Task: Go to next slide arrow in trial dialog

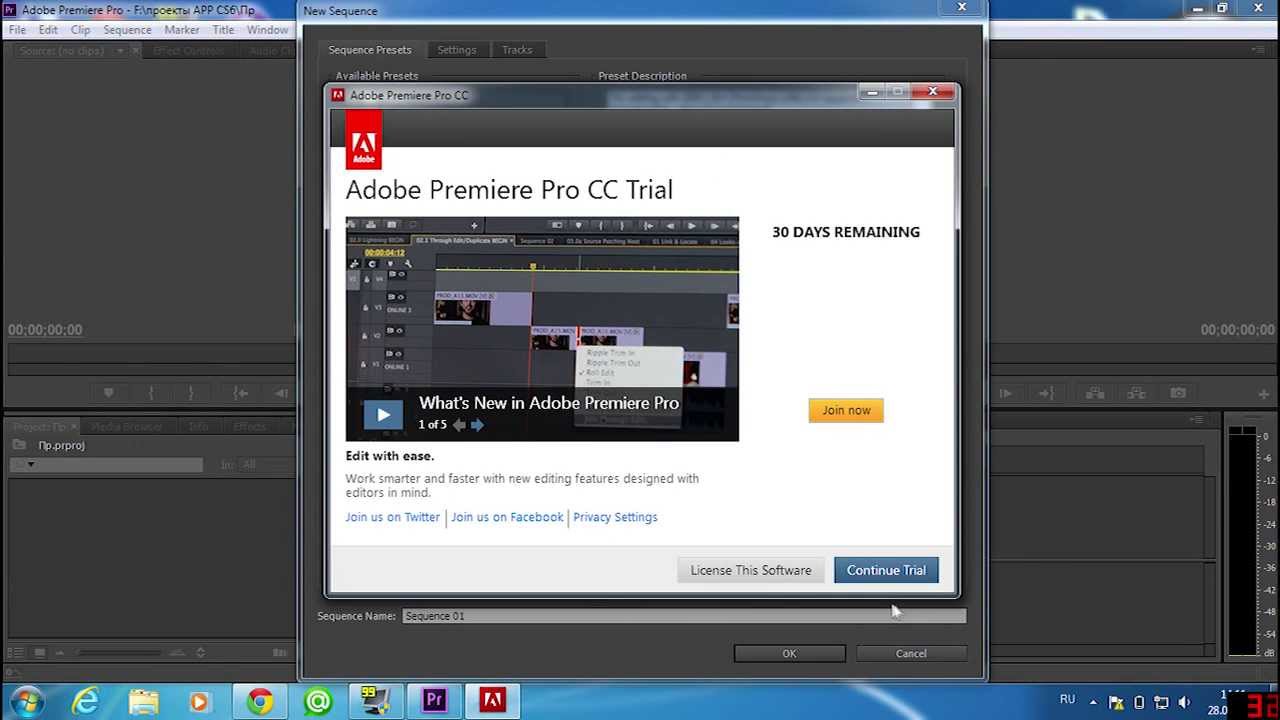Action: click(x=477, y=425)
